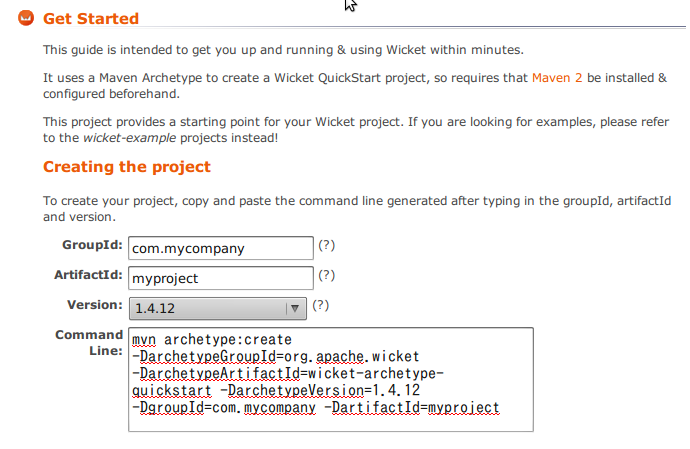This screenshot has height=449, width=690.
Task: Click the Get Started heading
Action: (91, 18)
